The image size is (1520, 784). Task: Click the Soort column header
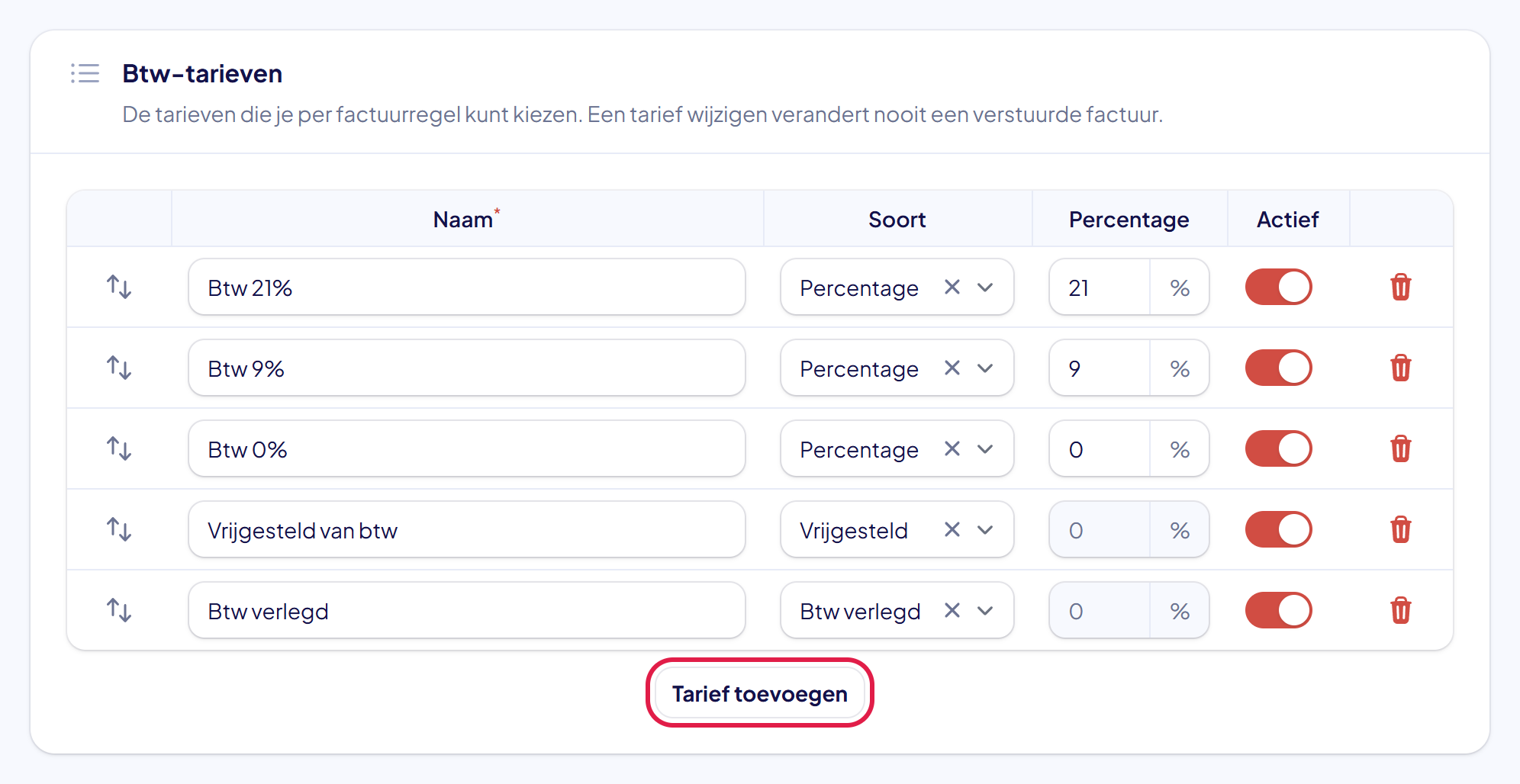(x=897, y=220)
